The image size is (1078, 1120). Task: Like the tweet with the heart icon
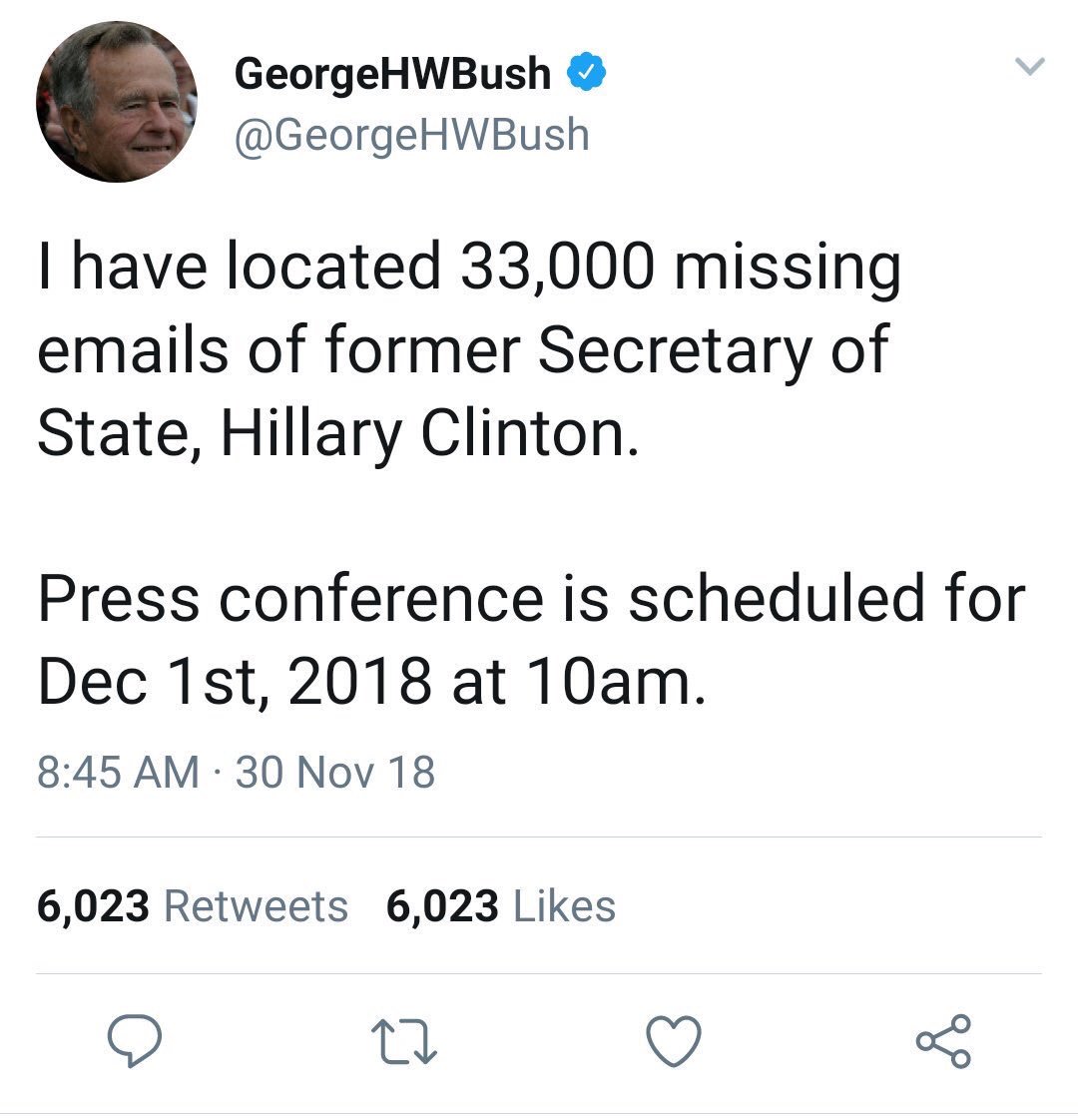tap(674, 1042)
